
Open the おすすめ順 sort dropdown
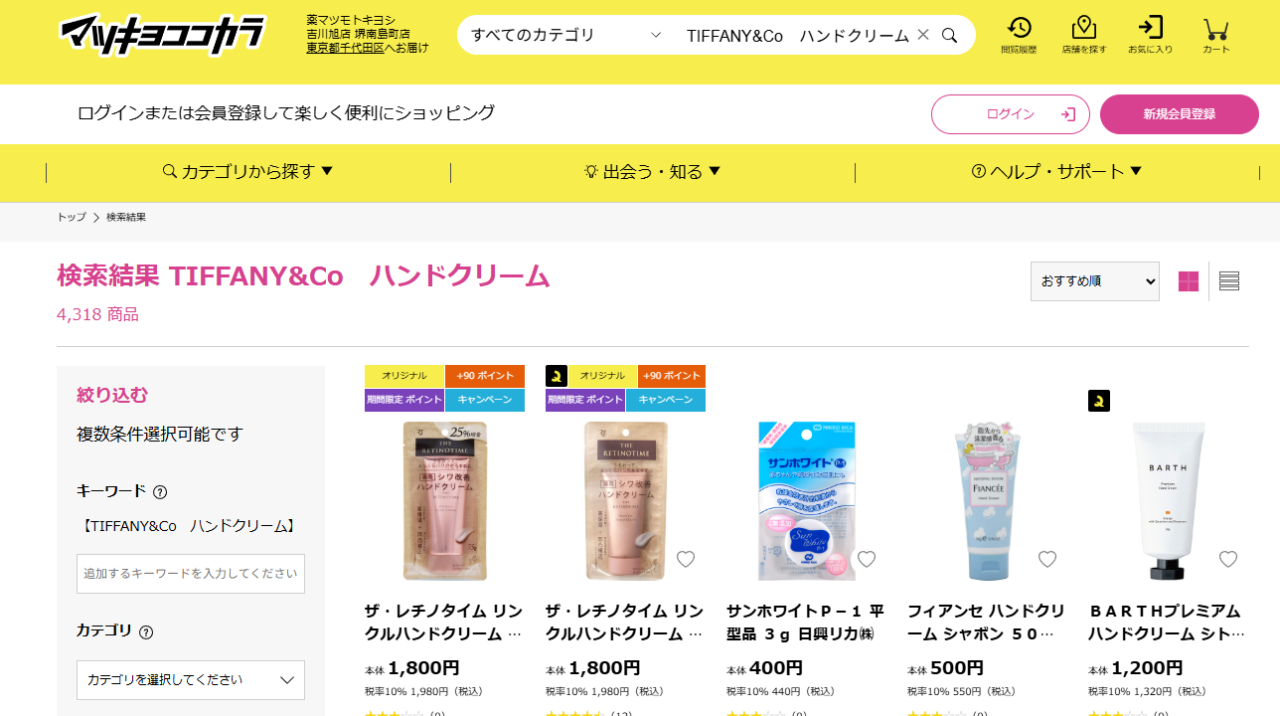1095,281
